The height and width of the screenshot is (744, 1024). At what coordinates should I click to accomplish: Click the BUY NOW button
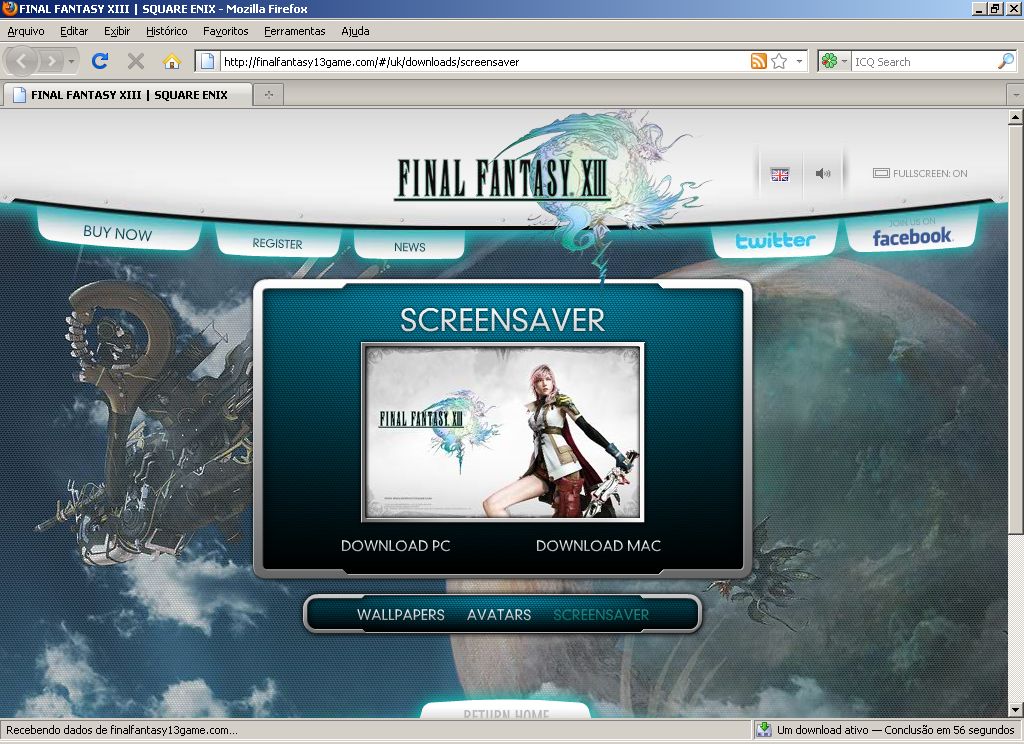click(118, 233)
